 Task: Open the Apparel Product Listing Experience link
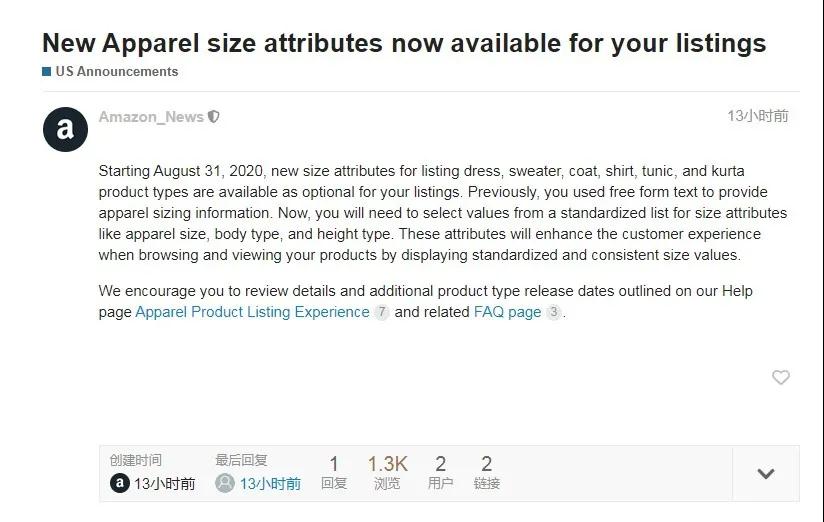(252, 312)
